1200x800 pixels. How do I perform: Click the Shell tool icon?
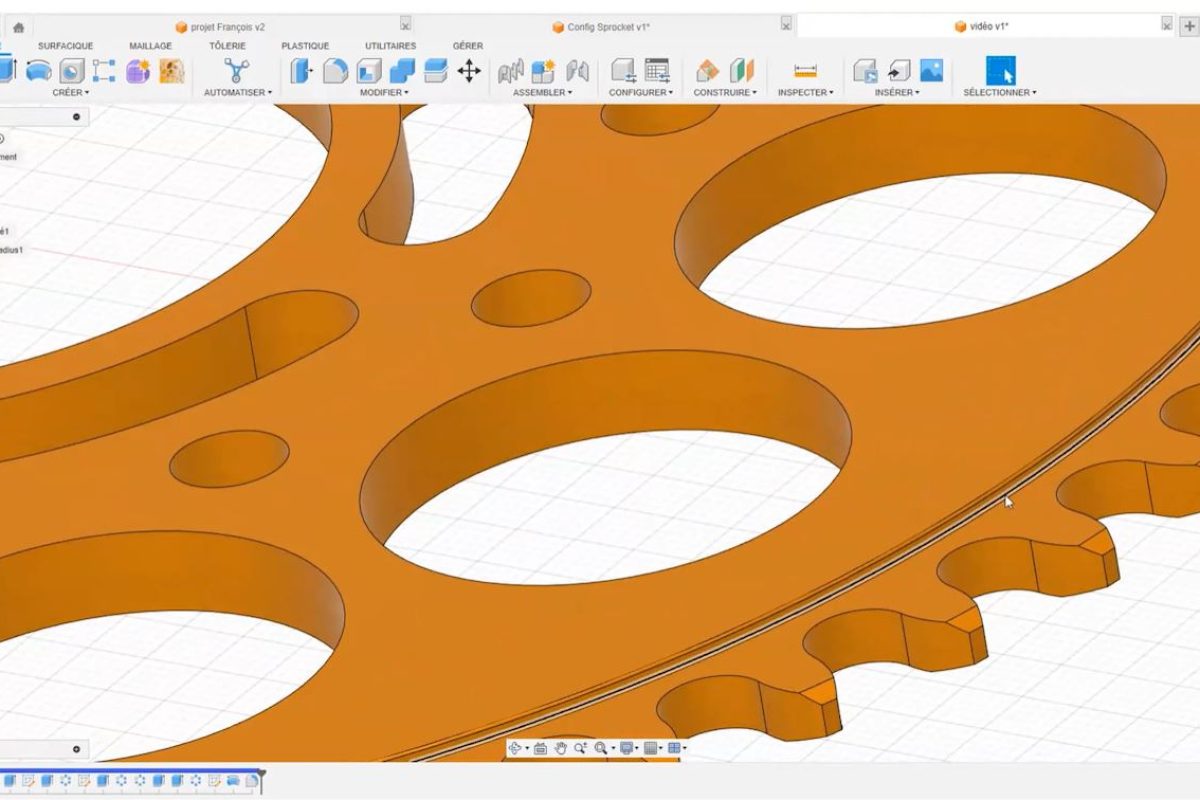coord(369,71)
